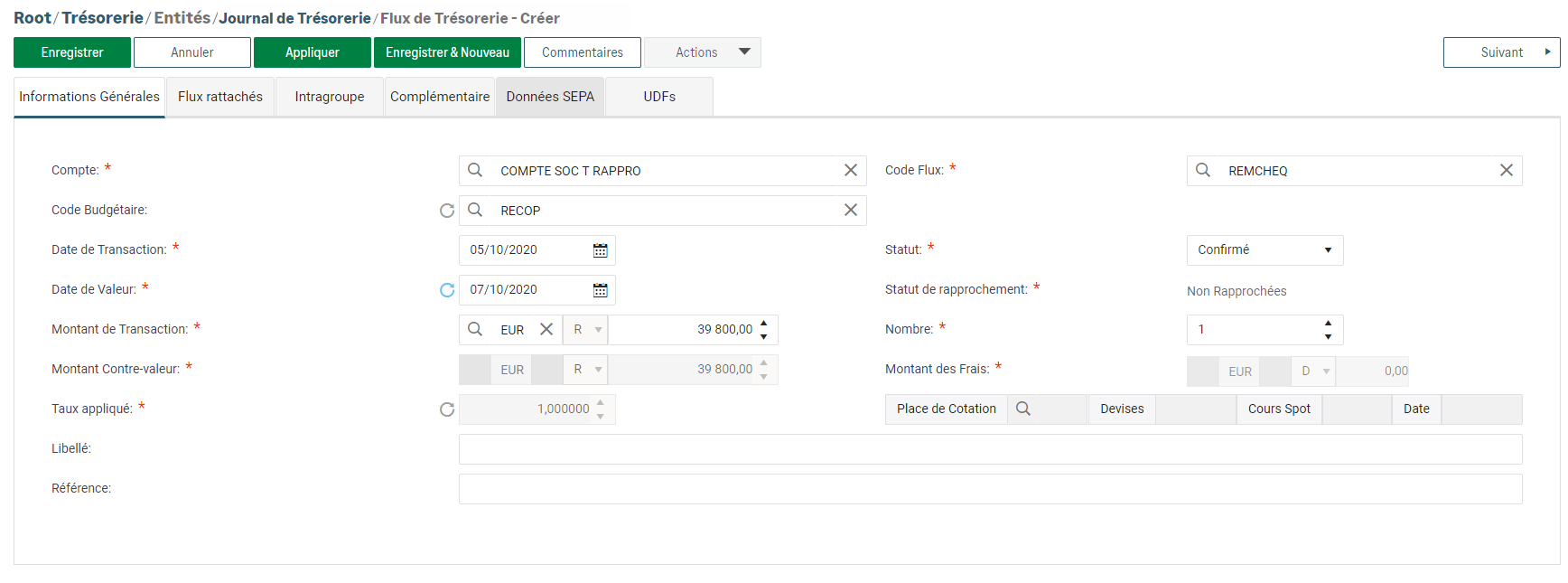Screen dimensions: 1568x583
Task: Clear the REMCHEQ Code Flux value
Action: 1506,170
